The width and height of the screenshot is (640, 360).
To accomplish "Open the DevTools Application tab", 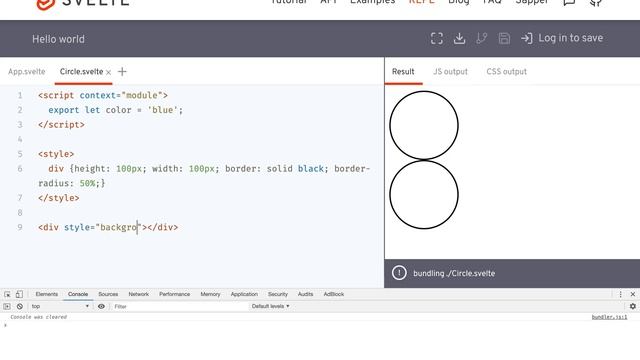I will pos(244,294).
